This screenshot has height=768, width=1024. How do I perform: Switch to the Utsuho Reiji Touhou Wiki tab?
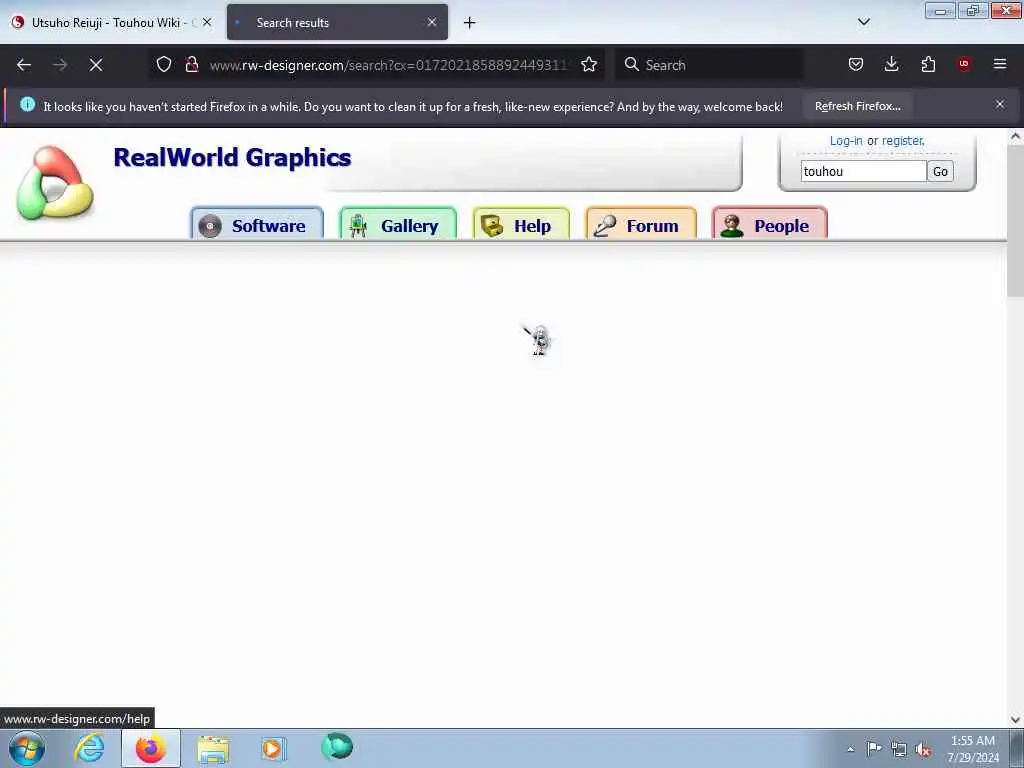pos(113,22)
